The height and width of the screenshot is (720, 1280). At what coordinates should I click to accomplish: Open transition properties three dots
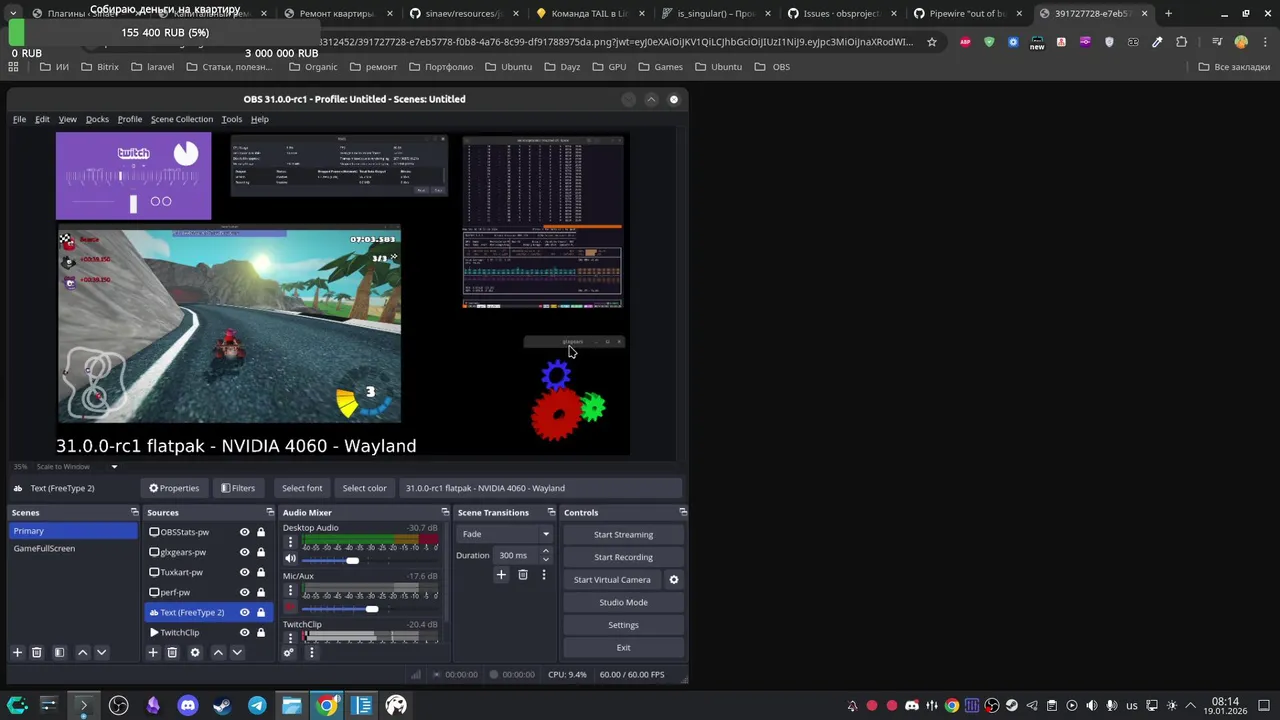(x=544, y=574)
